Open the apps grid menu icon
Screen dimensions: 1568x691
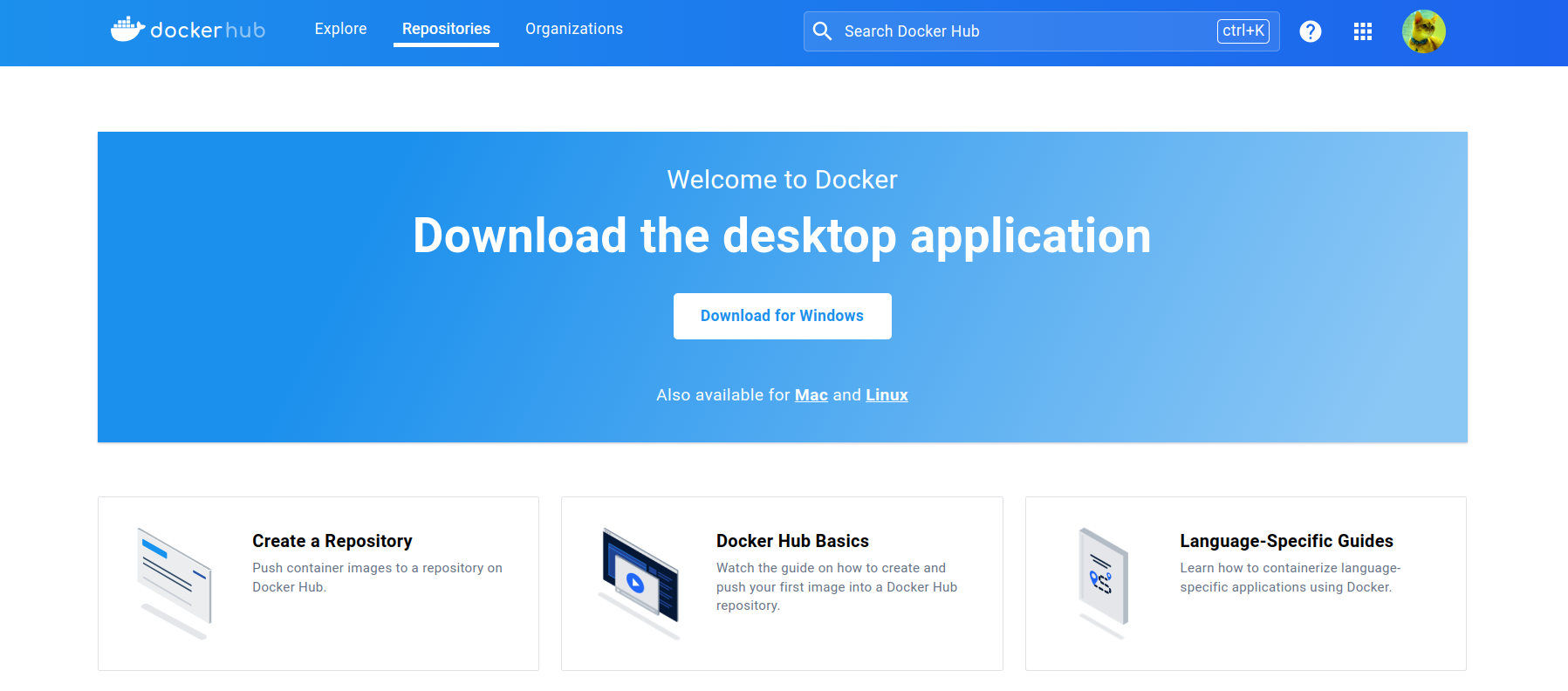point(1363,31)
